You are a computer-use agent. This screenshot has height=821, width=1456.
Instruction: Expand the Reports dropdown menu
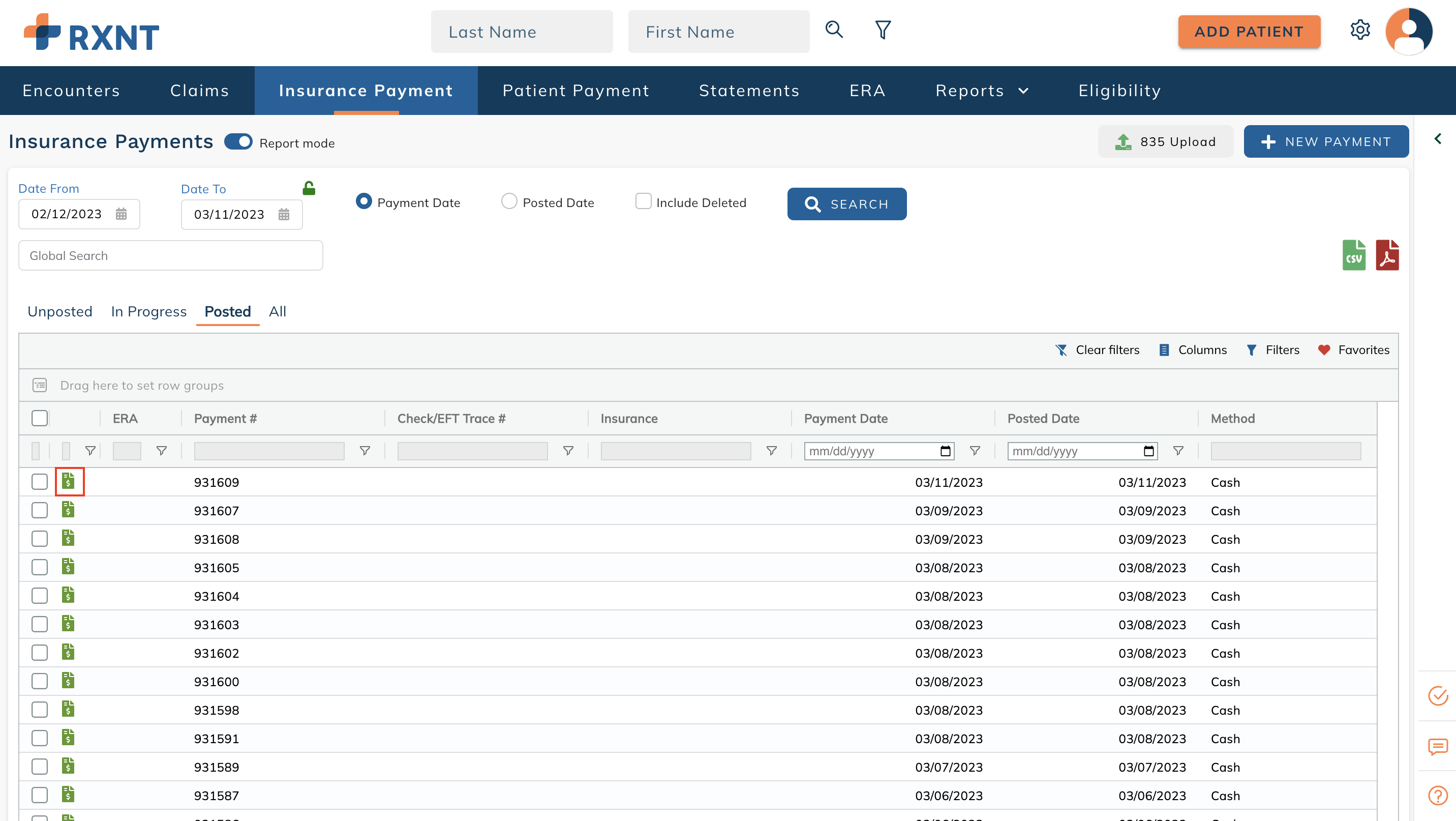click(x=982, y=91)
